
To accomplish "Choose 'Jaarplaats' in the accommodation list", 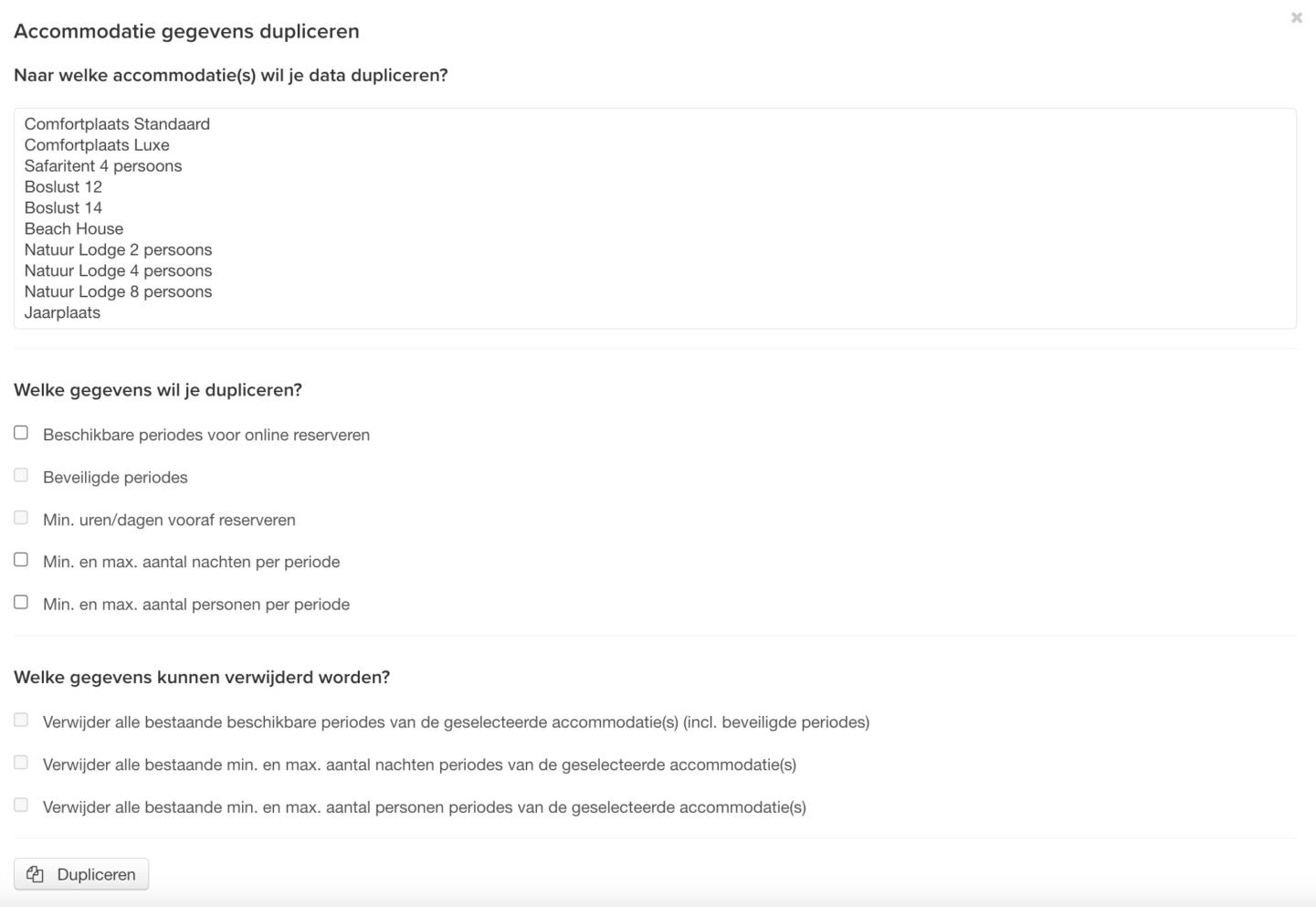I will coord(62,313).
